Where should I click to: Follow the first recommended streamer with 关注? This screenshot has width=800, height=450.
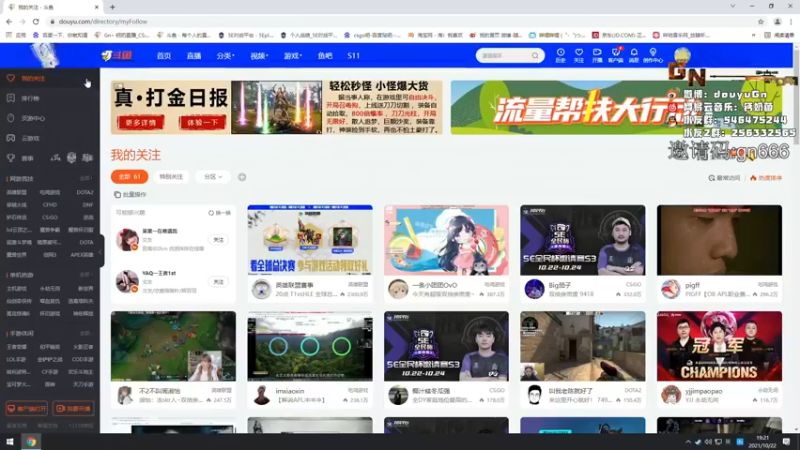point(218,240)
